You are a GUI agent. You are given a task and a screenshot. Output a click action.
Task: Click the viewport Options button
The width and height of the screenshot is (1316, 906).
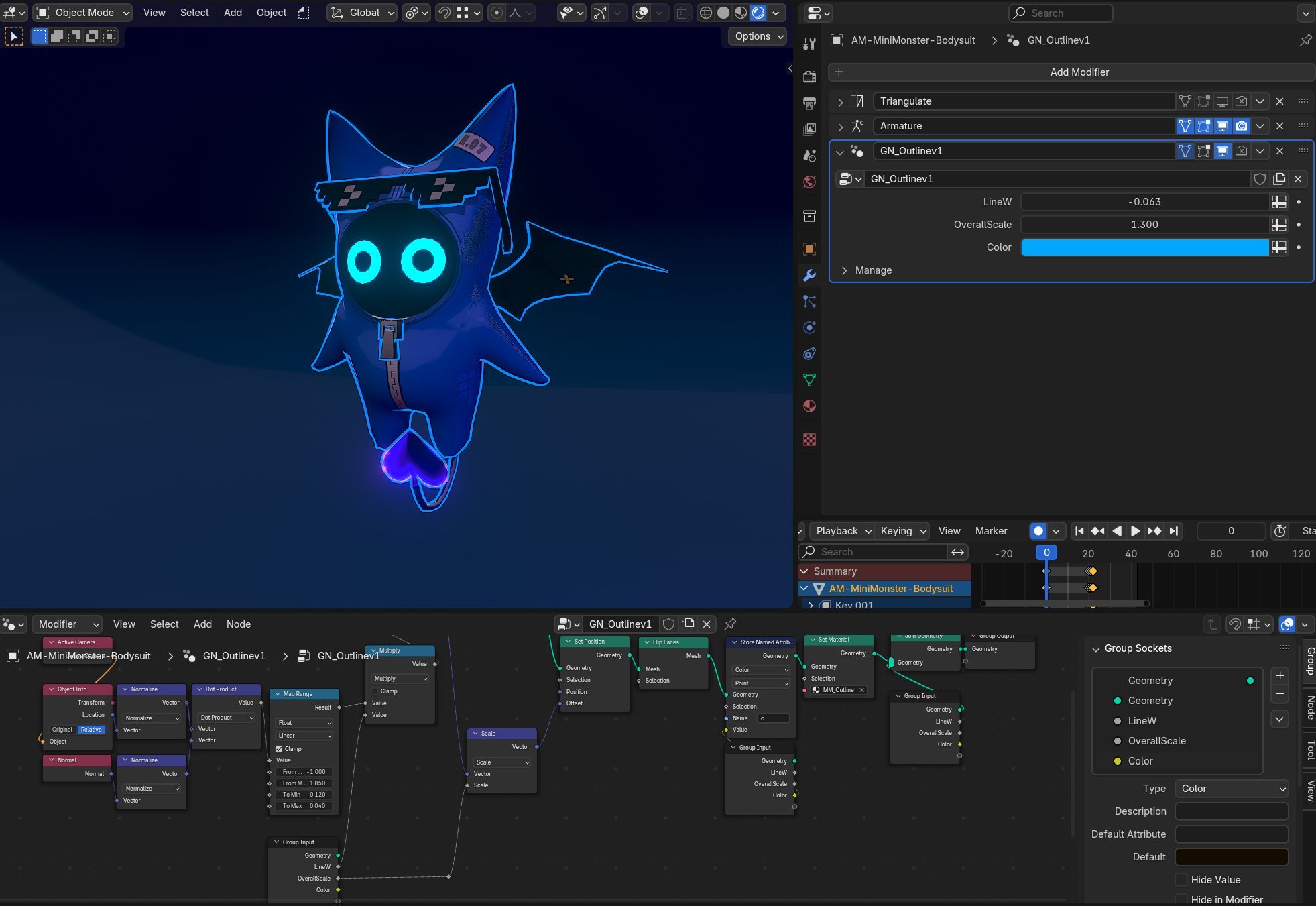click(x=758, y=36)
